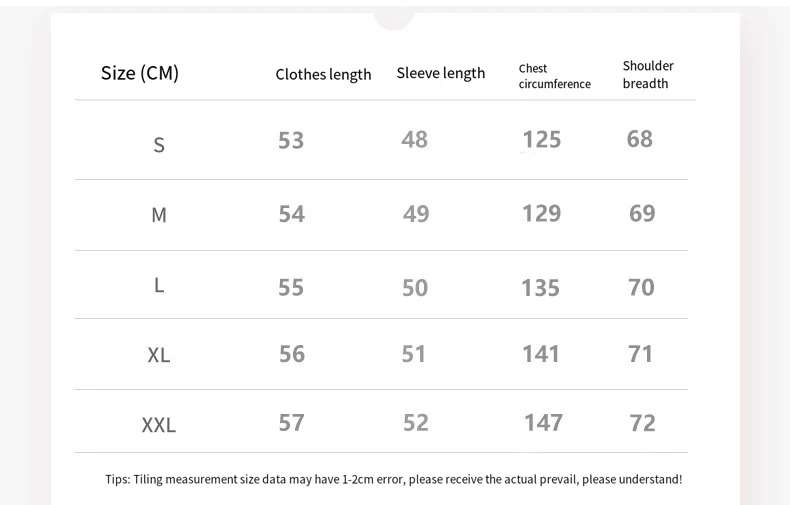Select the XXL size row label
The height and width of the screenshot is (505, 790).
[159, 425]
